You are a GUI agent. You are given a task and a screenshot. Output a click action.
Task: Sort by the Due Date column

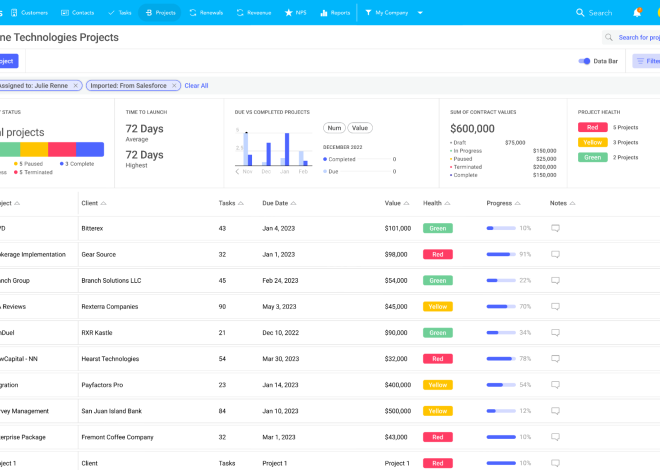click(279, 203)
